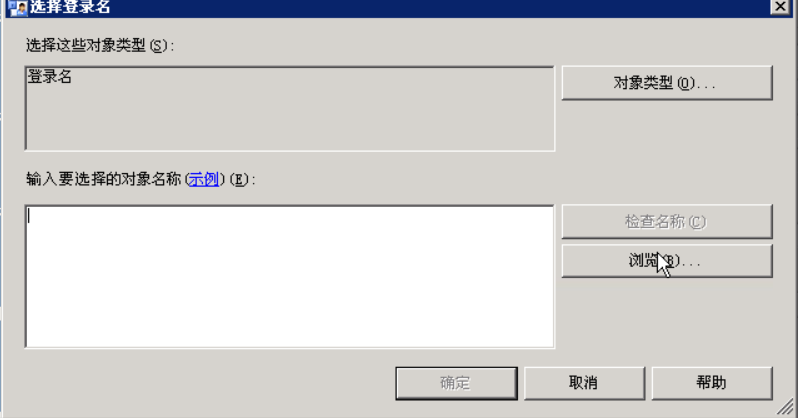Screen dimensions: 798x418
Task: Select the 登录名 entry in object types list
Action: 49,77
